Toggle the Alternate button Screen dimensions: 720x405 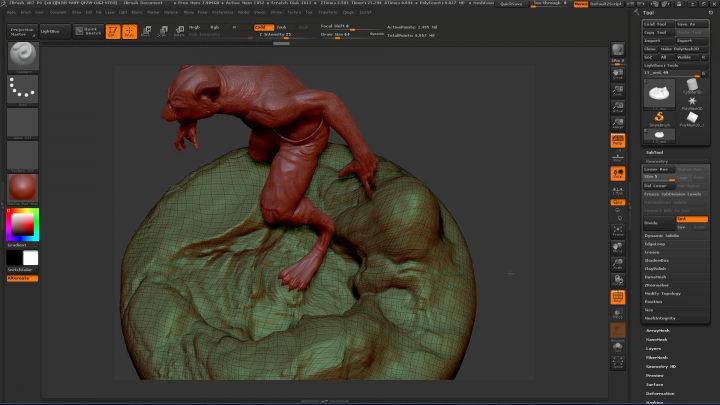(22, 278)
